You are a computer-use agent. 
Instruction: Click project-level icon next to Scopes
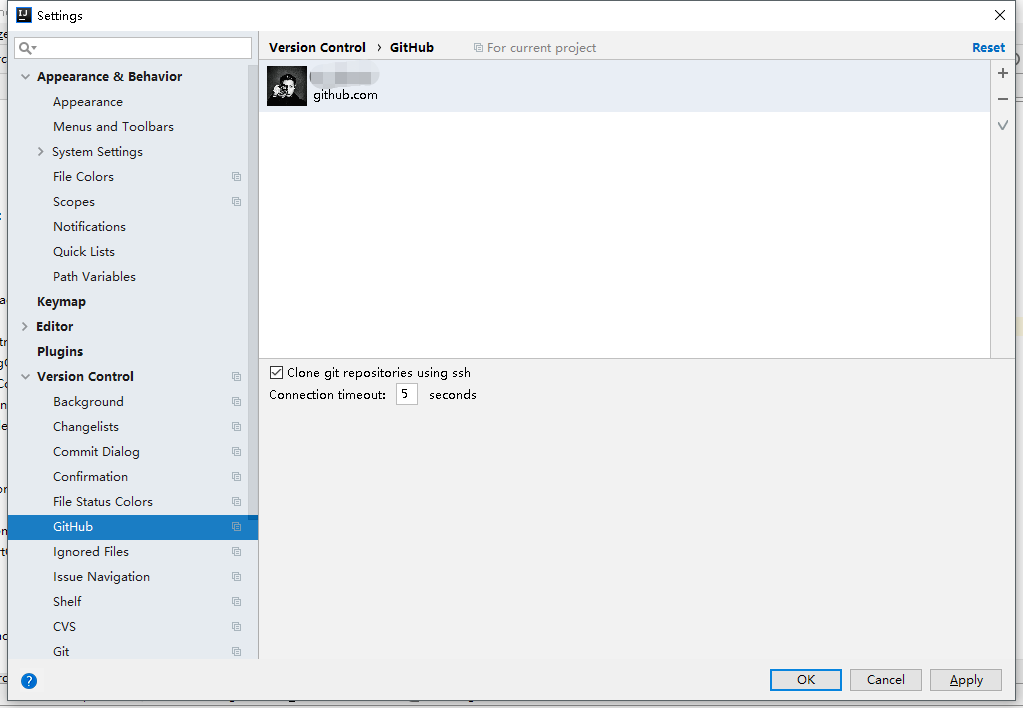[x=236, y=202]
